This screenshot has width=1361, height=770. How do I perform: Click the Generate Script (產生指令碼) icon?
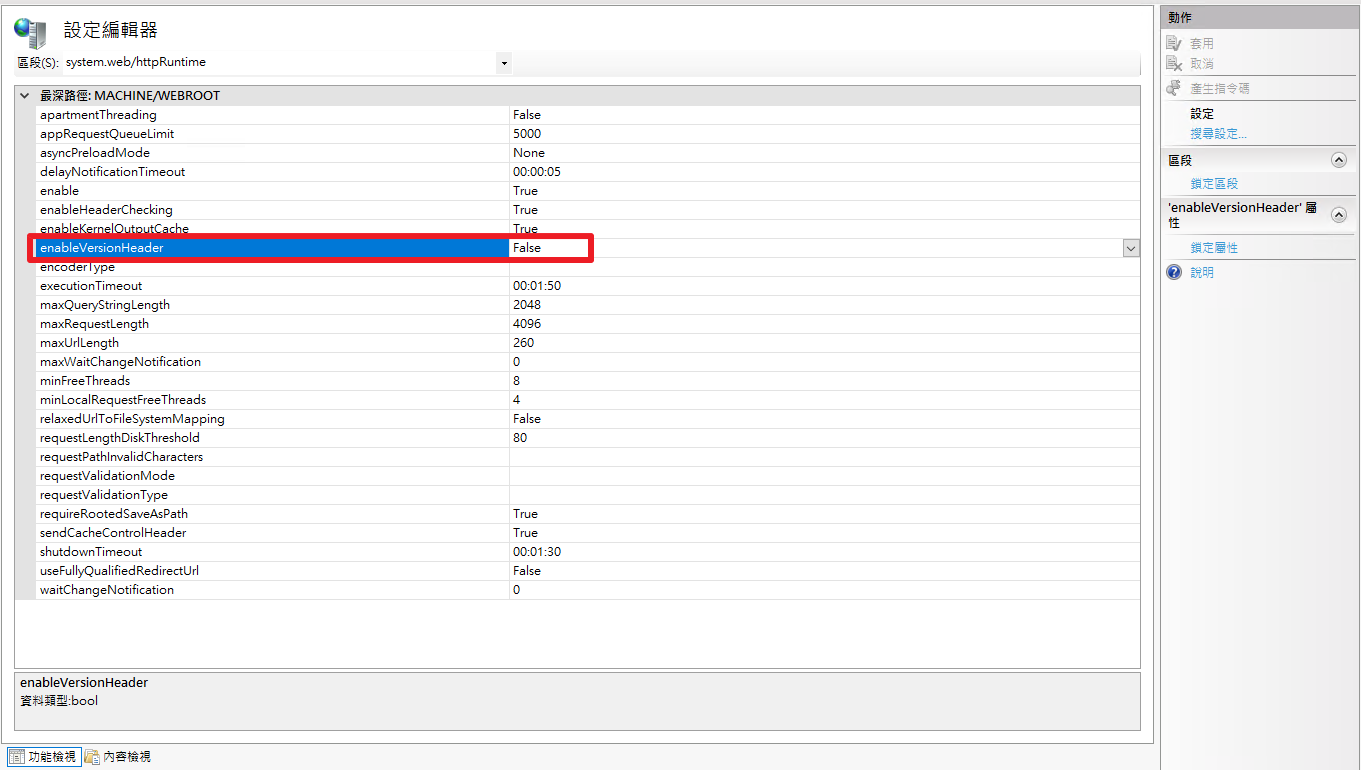(x=1174, y=88)
